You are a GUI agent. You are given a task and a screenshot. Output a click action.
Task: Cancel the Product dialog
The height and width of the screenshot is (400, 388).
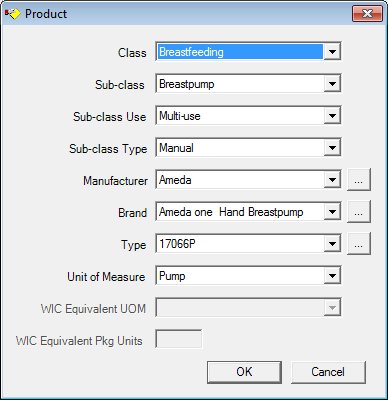328,372
